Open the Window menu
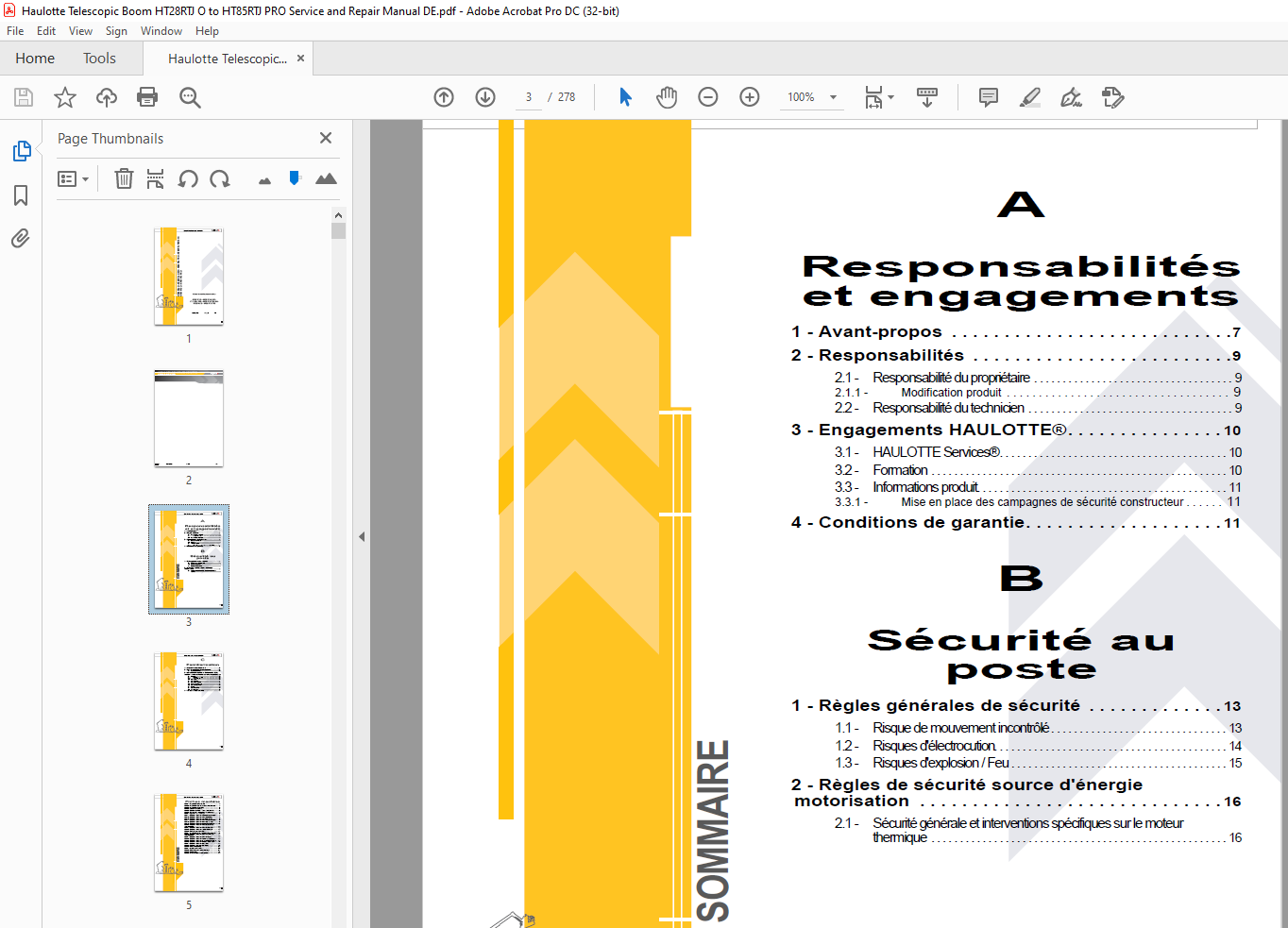1288x928 pixels. point(161,31)
